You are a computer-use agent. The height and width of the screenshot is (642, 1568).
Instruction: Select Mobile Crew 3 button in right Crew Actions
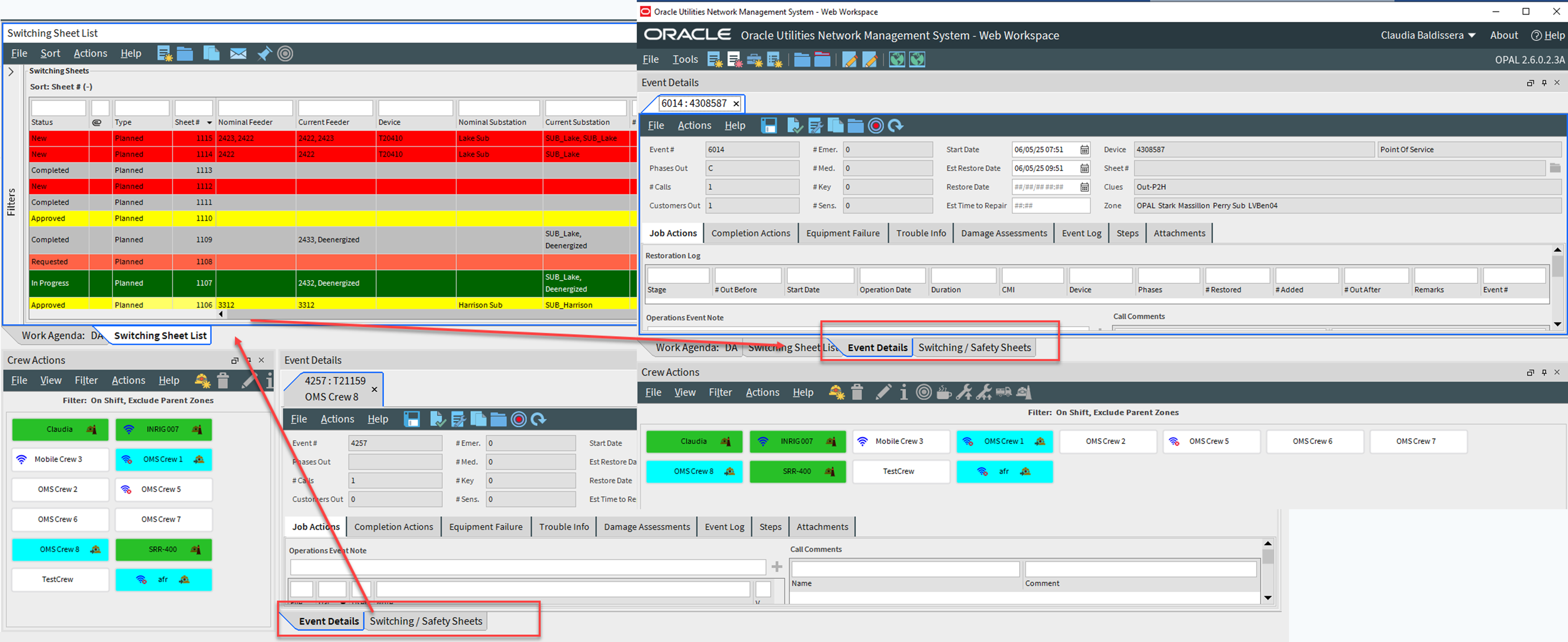[x=901, y=442]
